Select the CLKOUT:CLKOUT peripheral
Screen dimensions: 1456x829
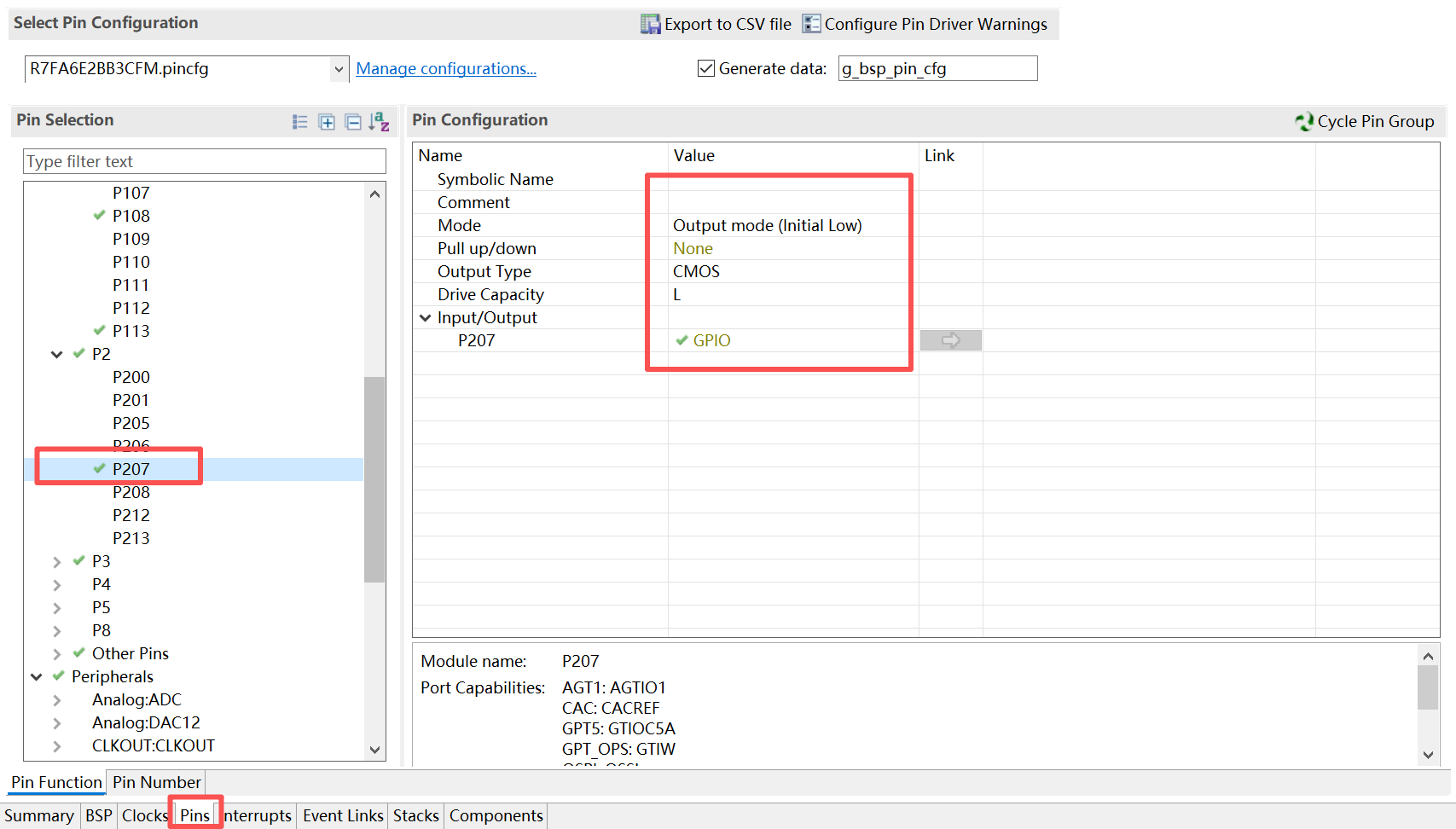pyautogui.click(x=154, y=745)
